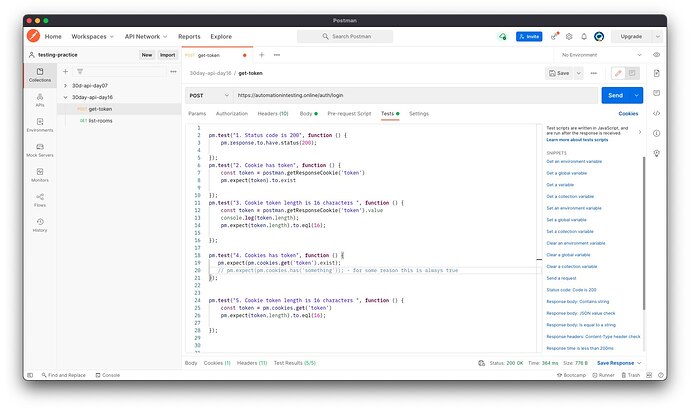The height and width of the screenshot is (411, 690).
Task: Open the No Environment selector
Action: 602,55
